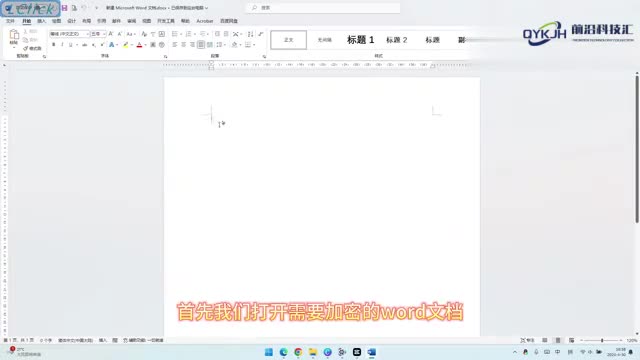Apply 无间隔 no spacing style

(324, 40)
